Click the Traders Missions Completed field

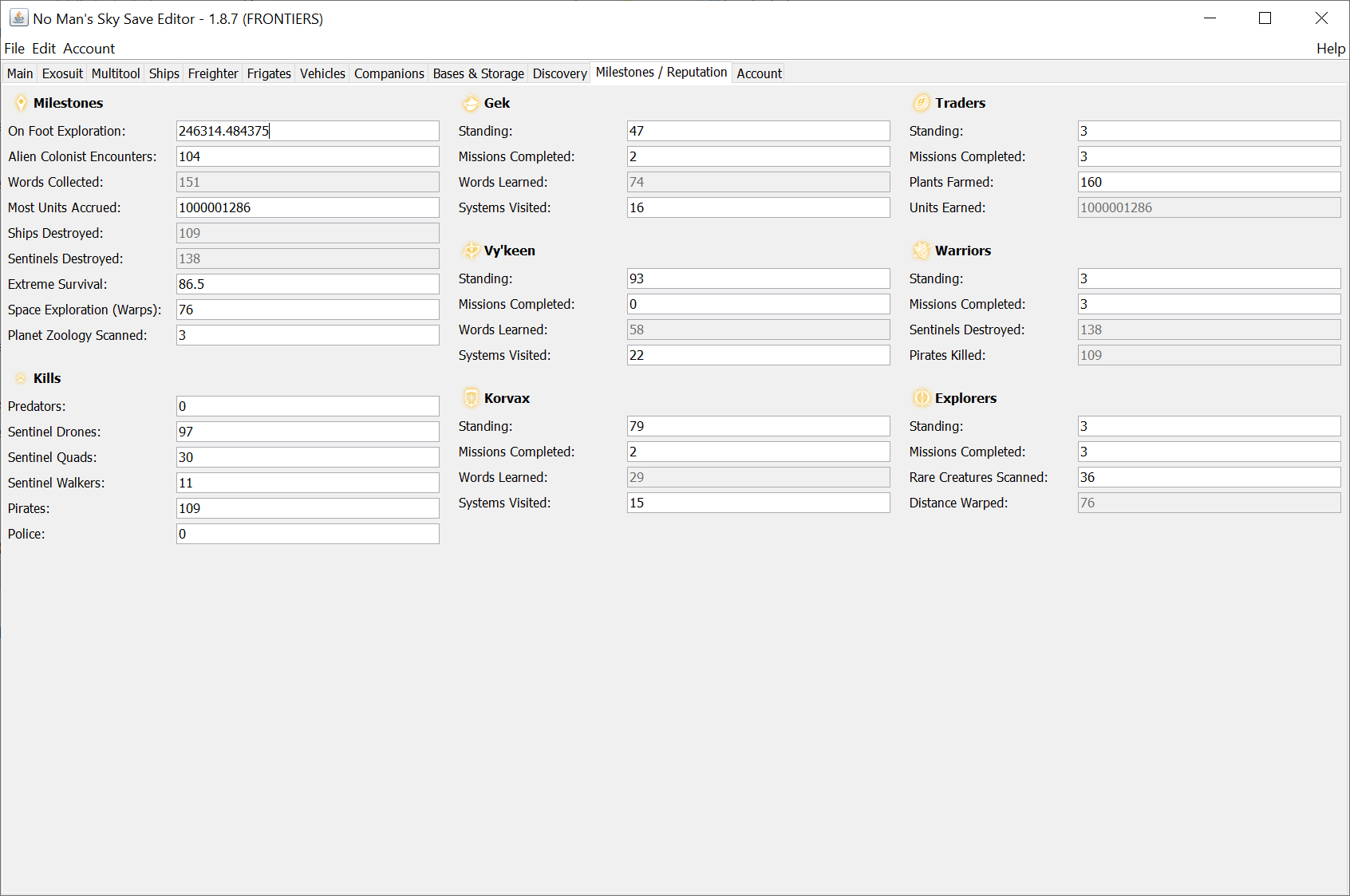click(x=1209, y=156)
